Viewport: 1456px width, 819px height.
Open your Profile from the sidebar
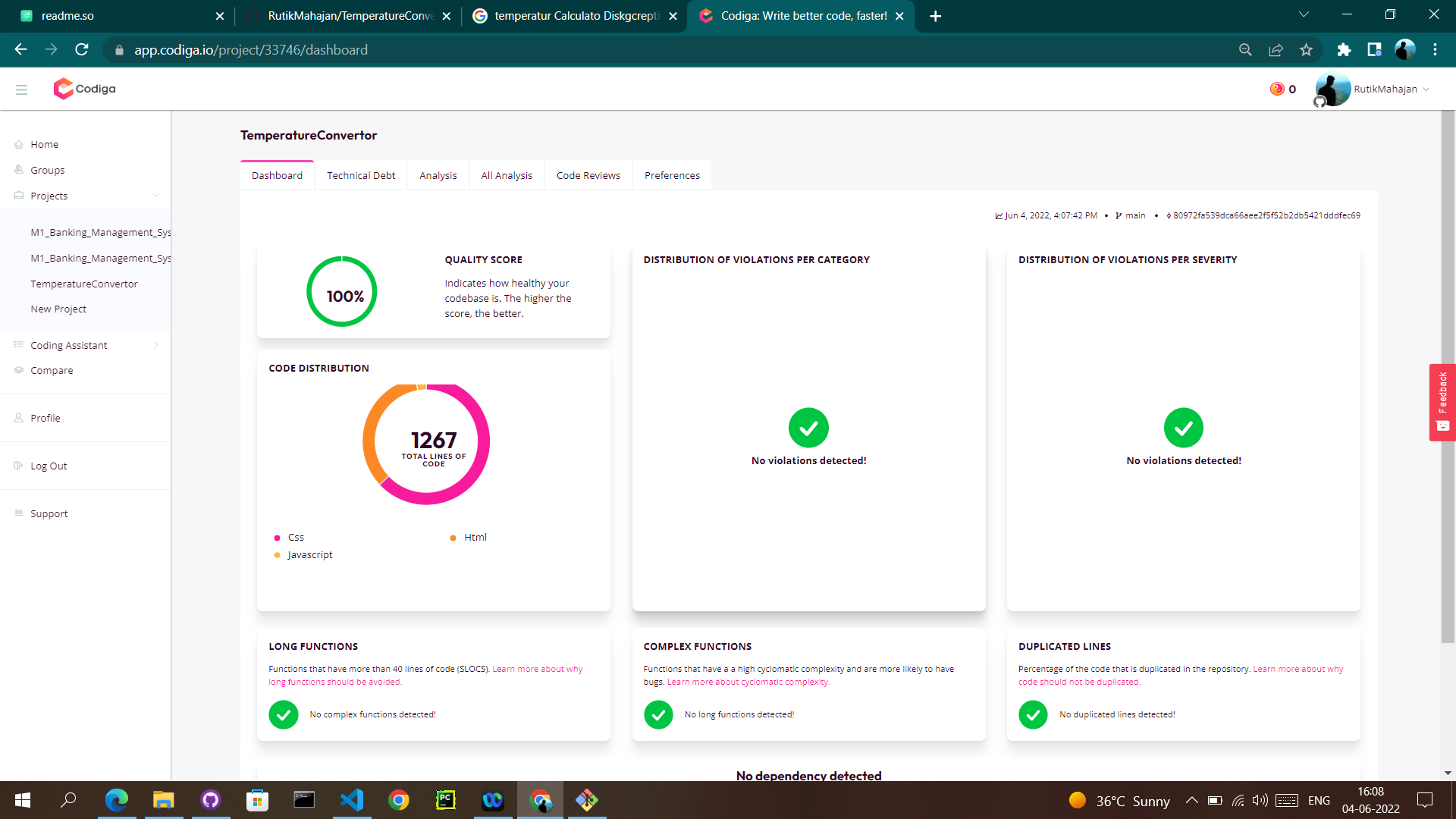point(46,418)
